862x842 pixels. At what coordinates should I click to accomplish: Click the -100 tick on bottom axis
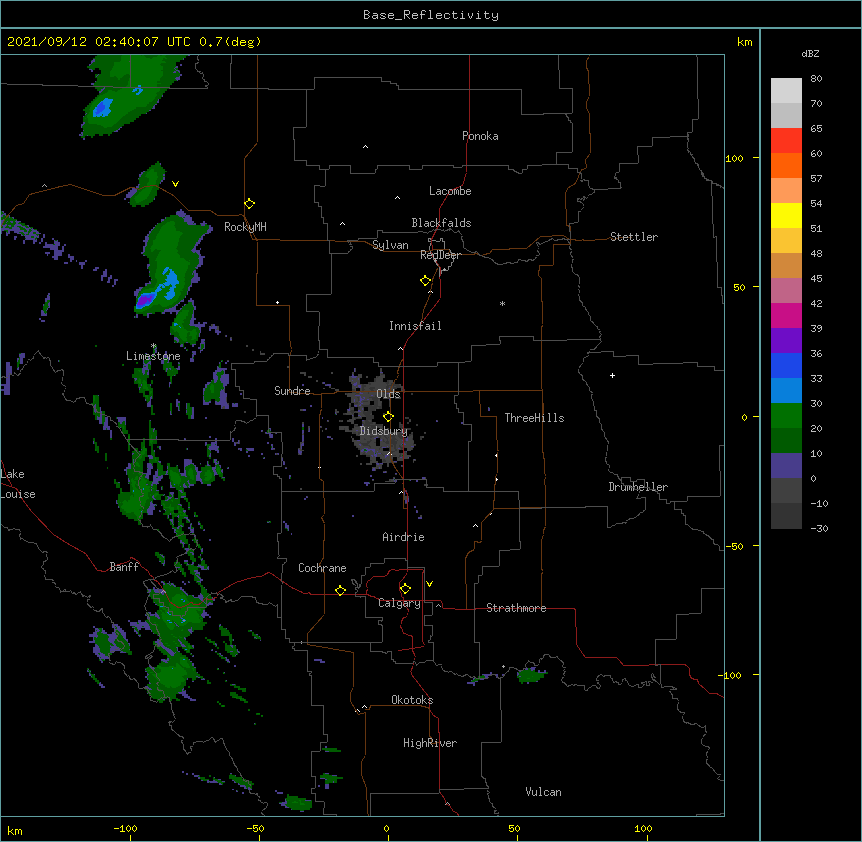[x=125, y=828]
